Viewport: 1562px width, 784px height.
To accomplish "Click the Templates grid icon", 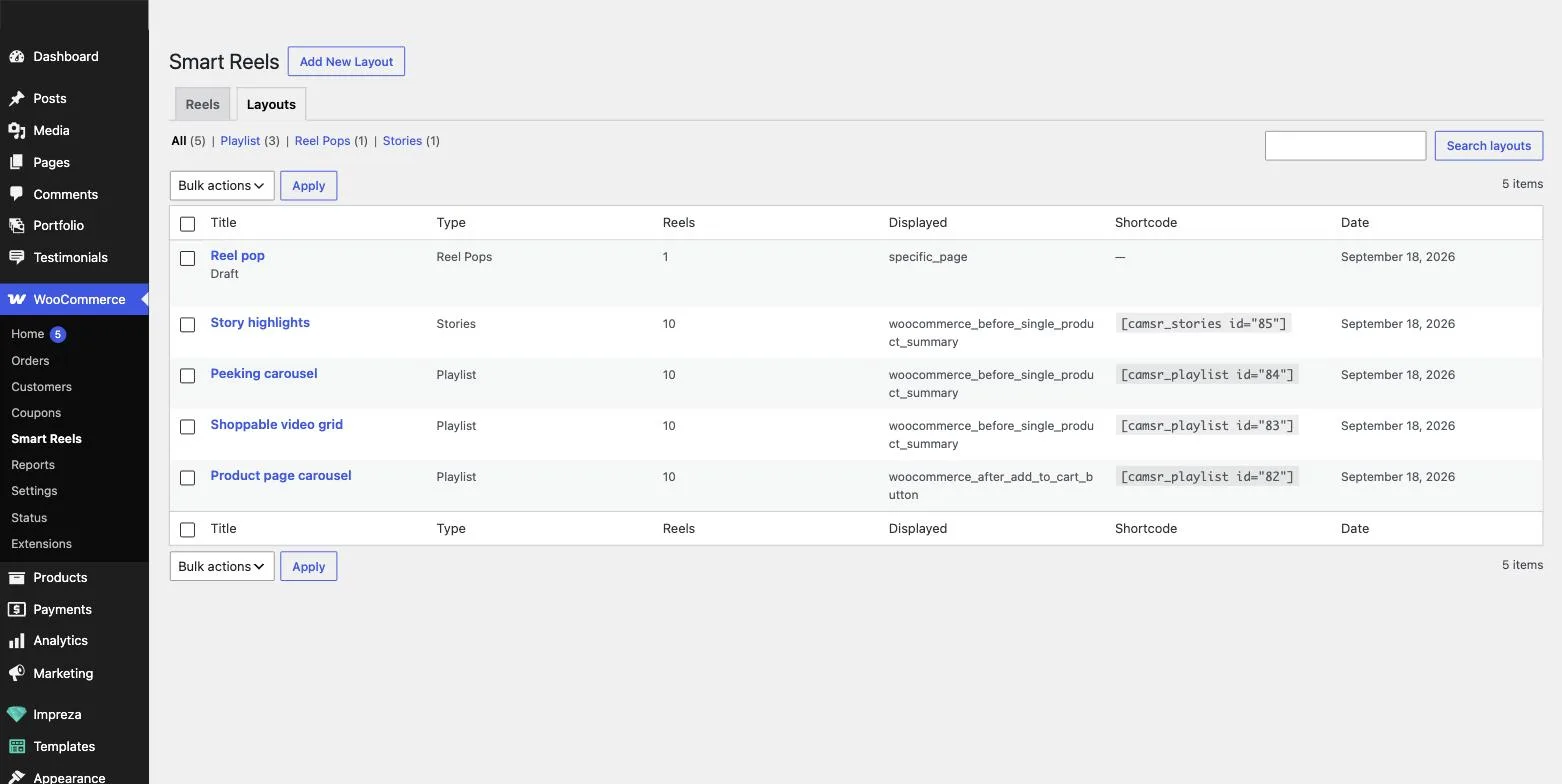I will 16,747.
